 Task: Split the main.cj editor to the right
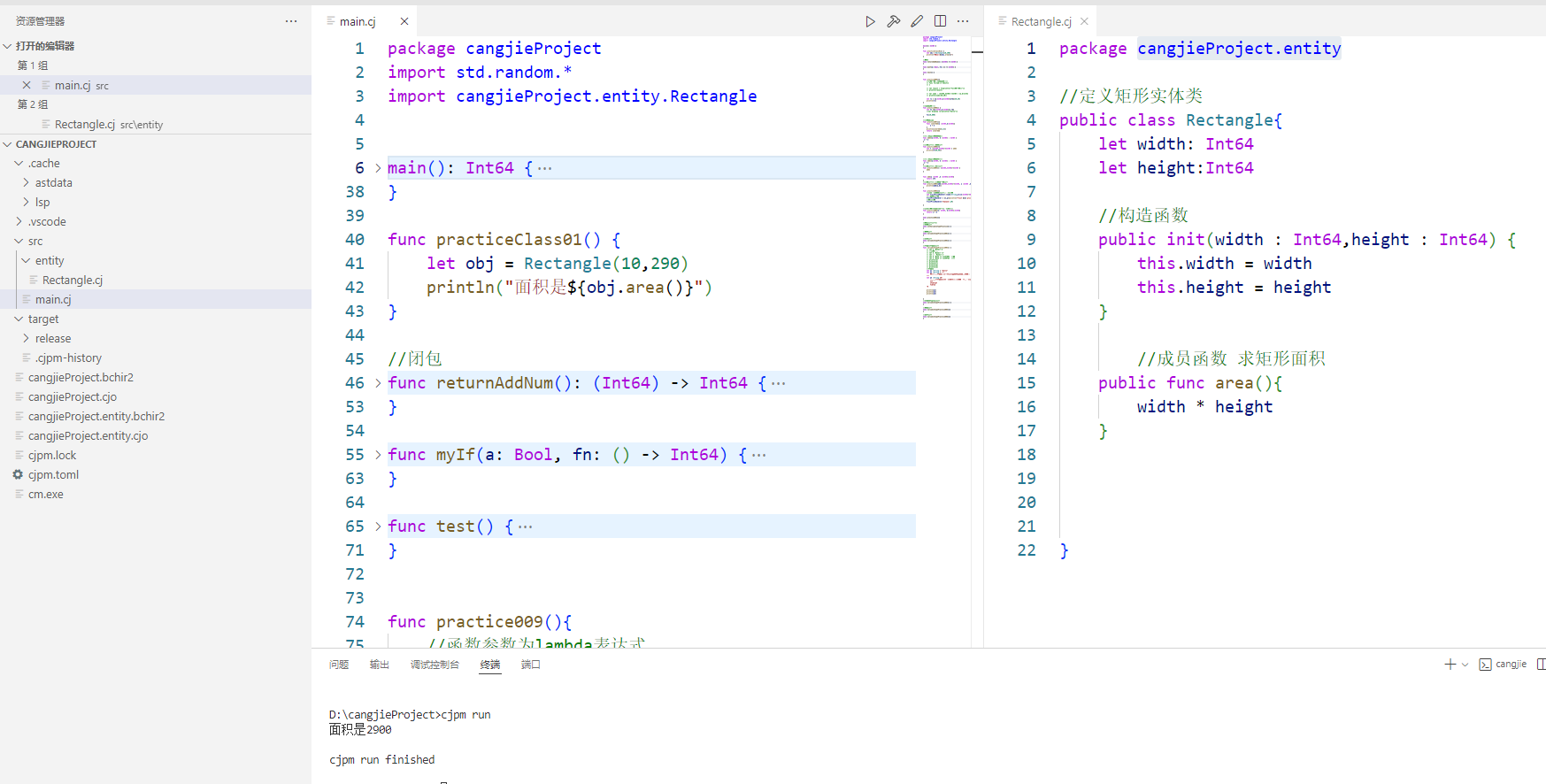point(940,21)
